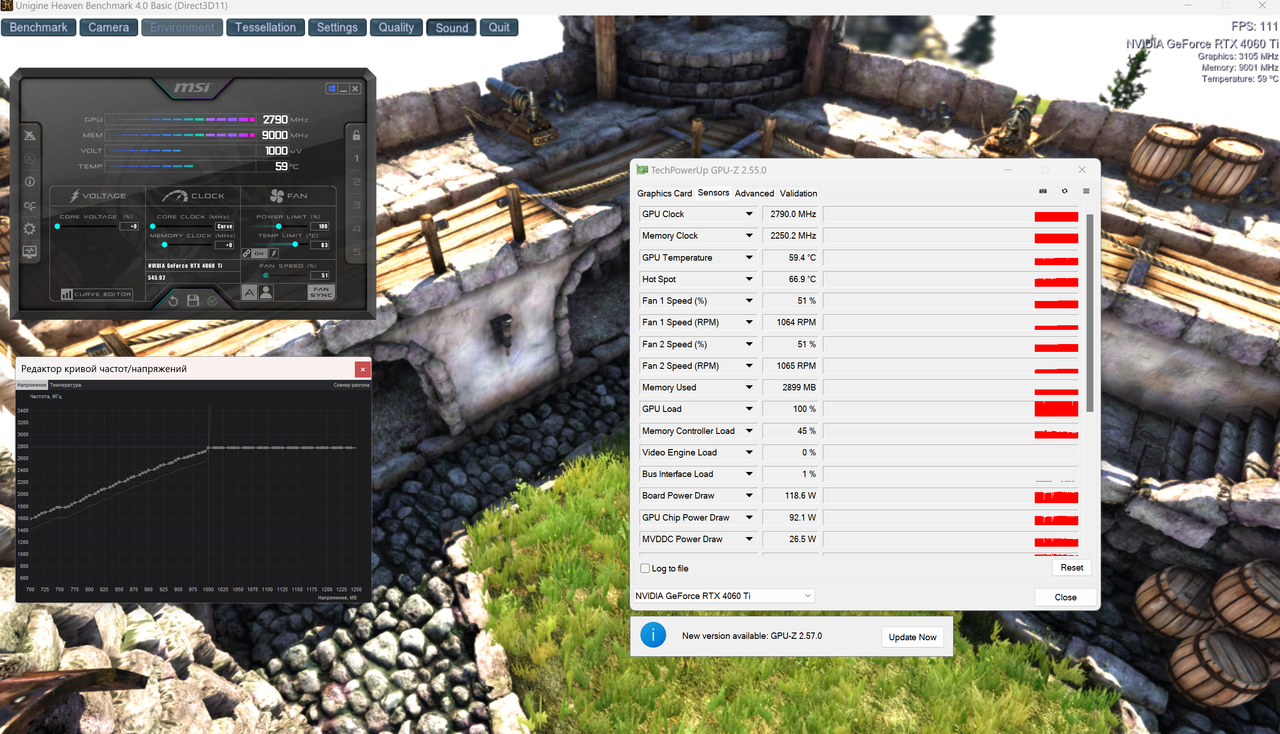Switch to GPU-Z Validation tab
The image size is (1280, 734).
tap(798, 193)
